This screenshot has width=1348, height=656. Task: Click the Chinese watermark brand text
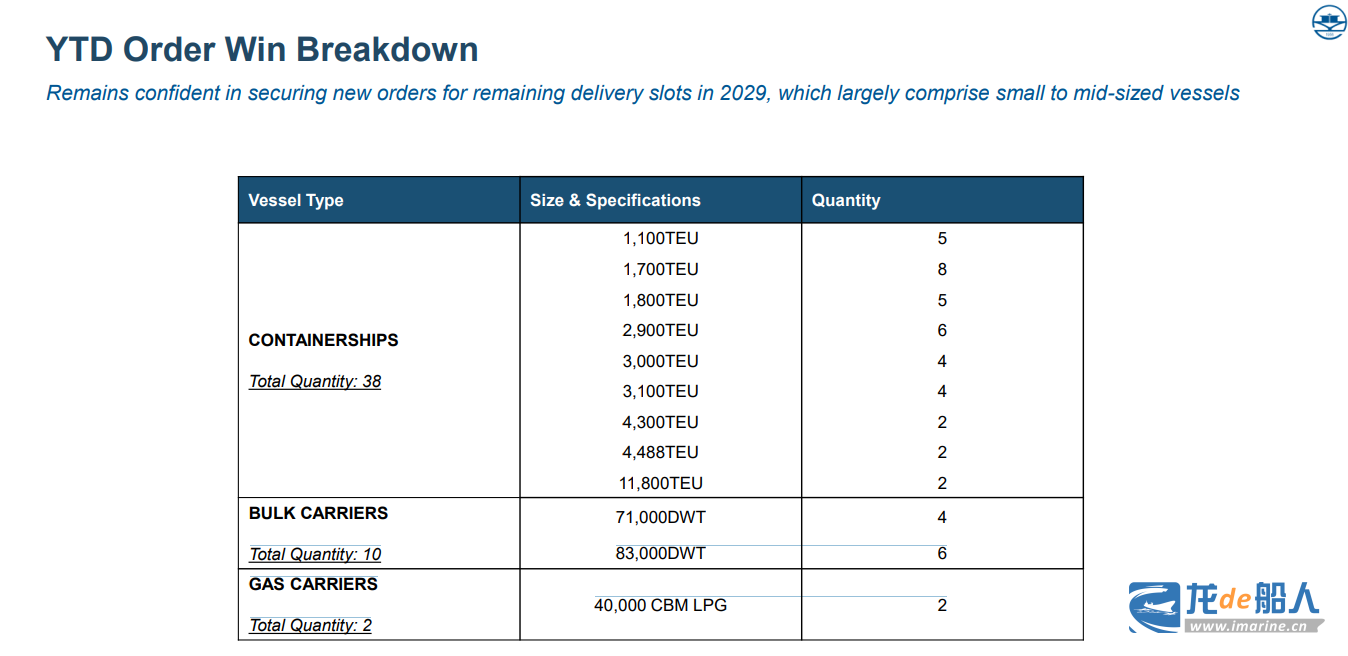point(1252,599)
